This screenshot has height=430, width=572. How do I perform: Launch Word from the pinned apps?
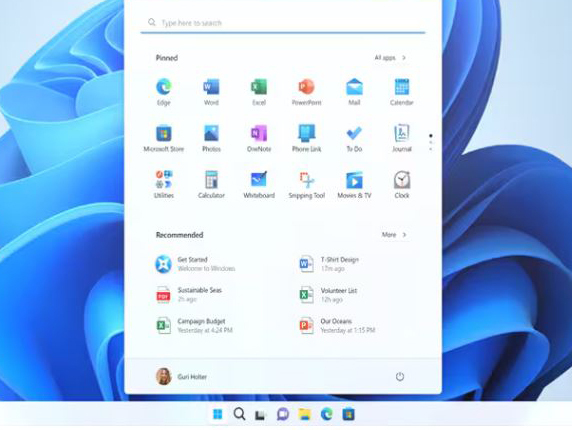click(211, 92)
